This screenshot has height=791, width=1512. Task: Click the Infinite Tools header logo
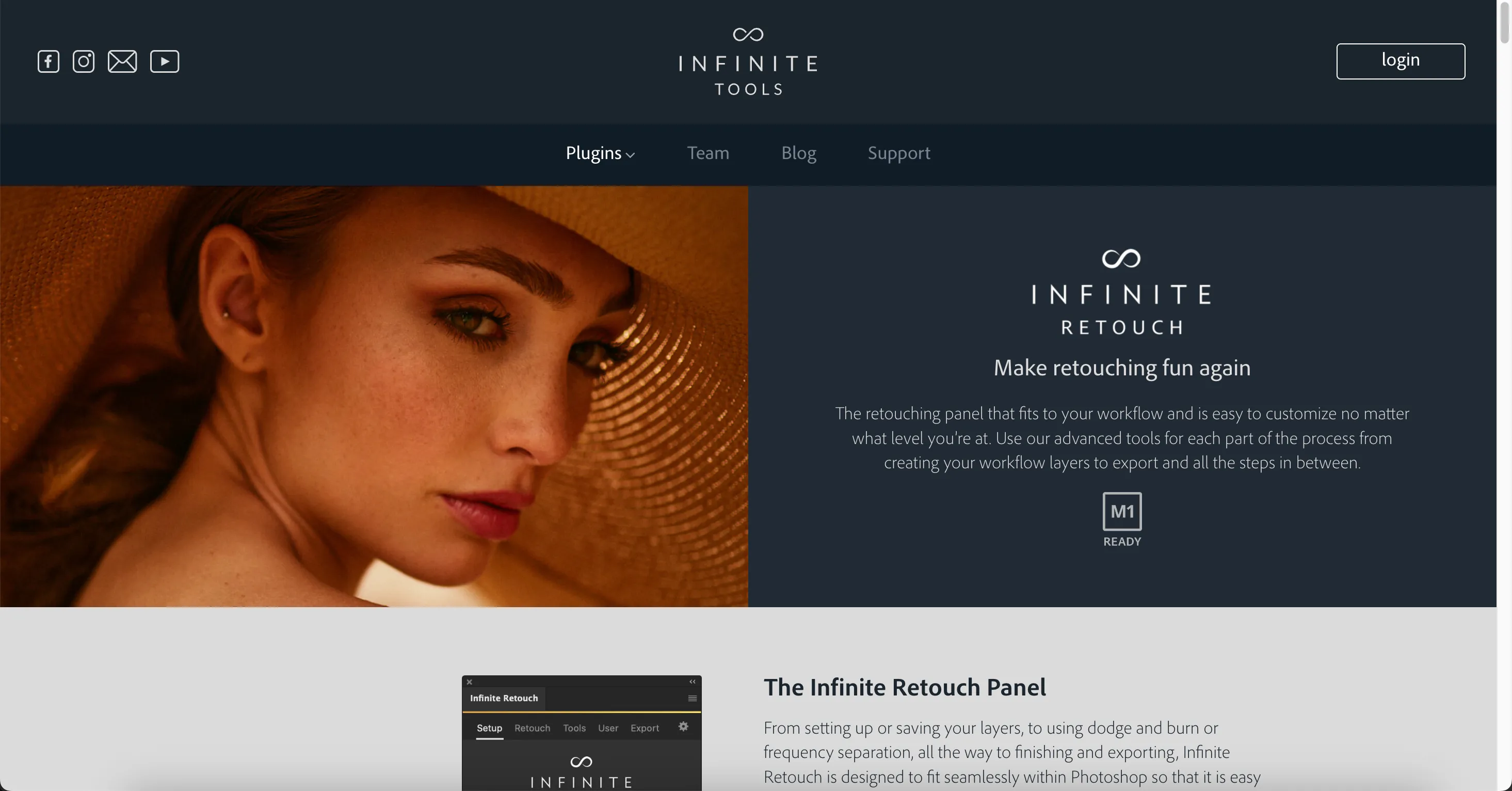click(748, 61)
